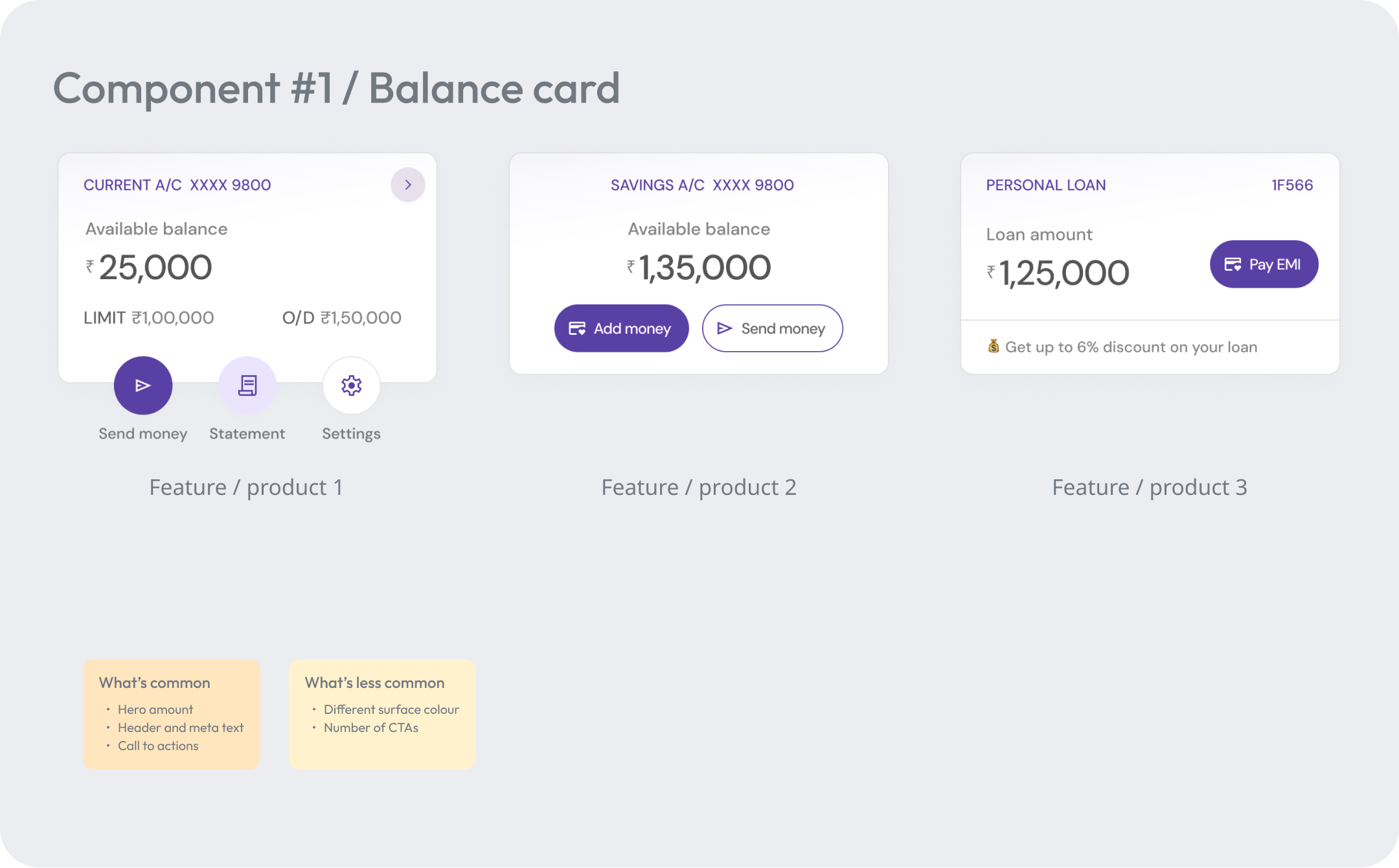The width and height of the screenshot is (1399, 868).
Task: Select the CURRENT A/C XXXX 9800 header
Action: (177, 185)
